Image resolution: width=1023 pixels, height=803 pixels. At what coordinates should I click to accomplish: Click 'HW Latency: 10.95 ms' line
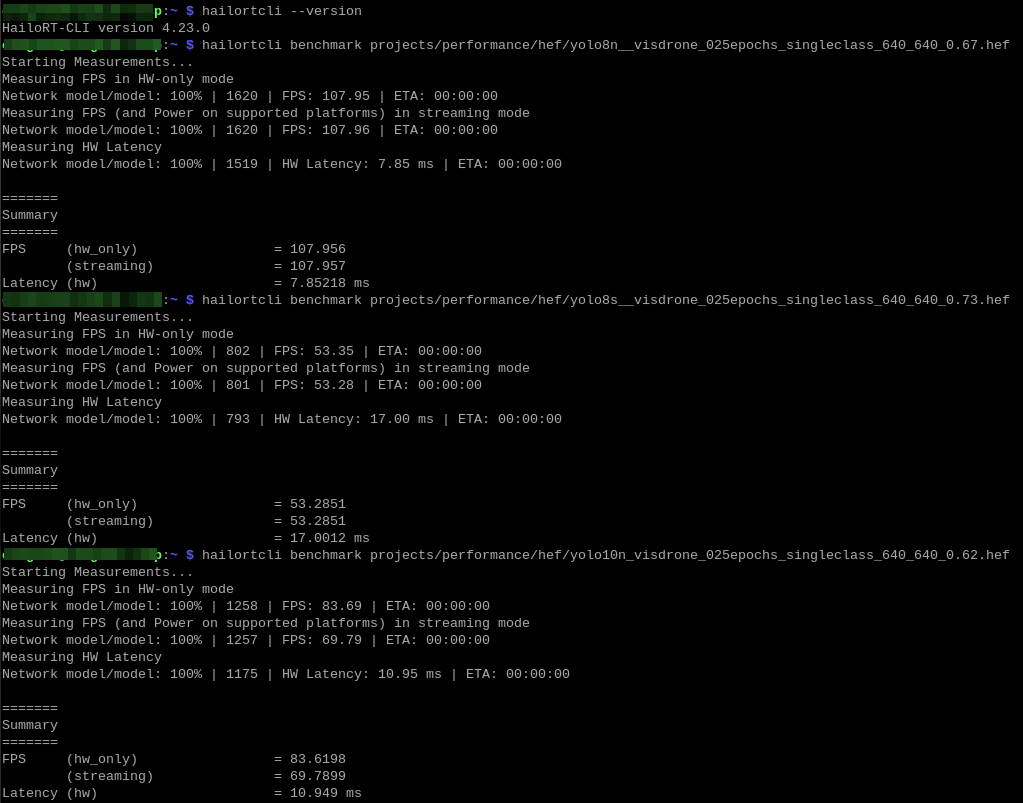point(286,674)
